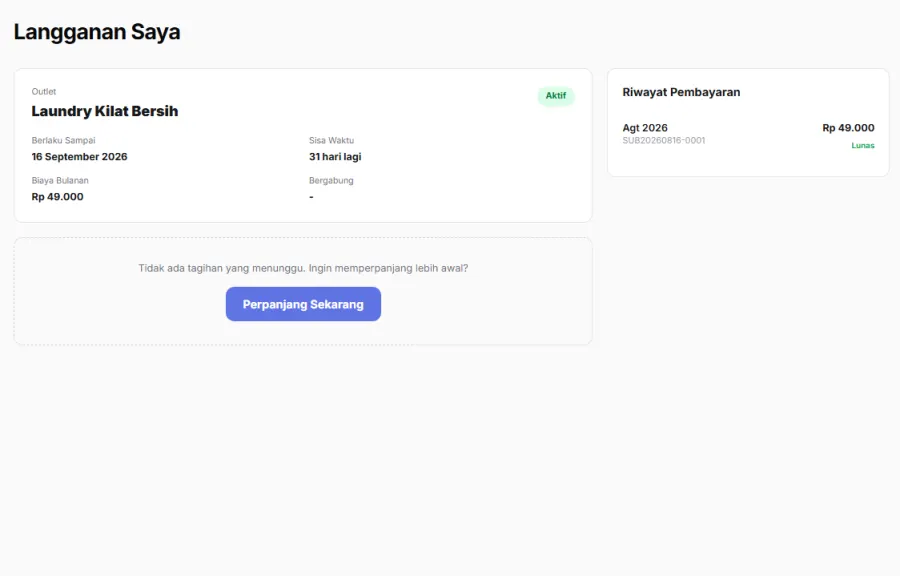Click the Berlaku Sampai label

click(63, 141)
